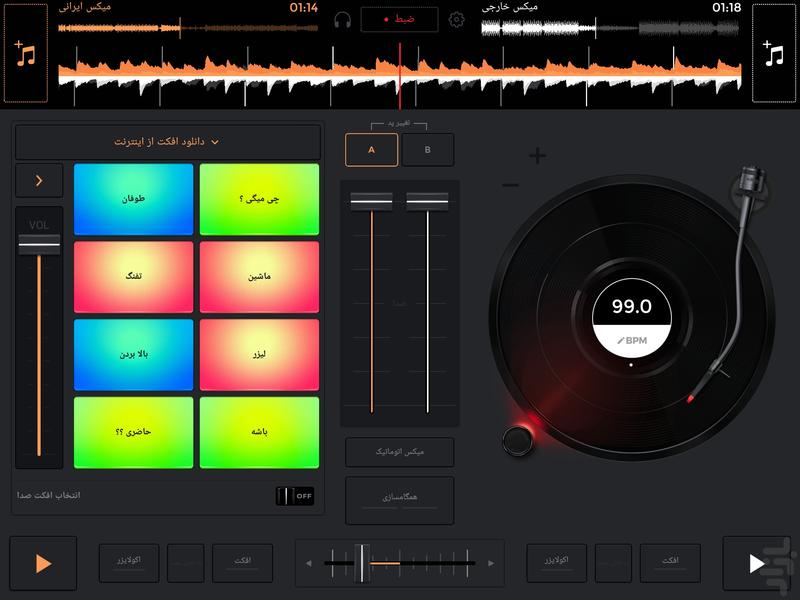Click the minus pitch icon near turntable

coord(511,185)
